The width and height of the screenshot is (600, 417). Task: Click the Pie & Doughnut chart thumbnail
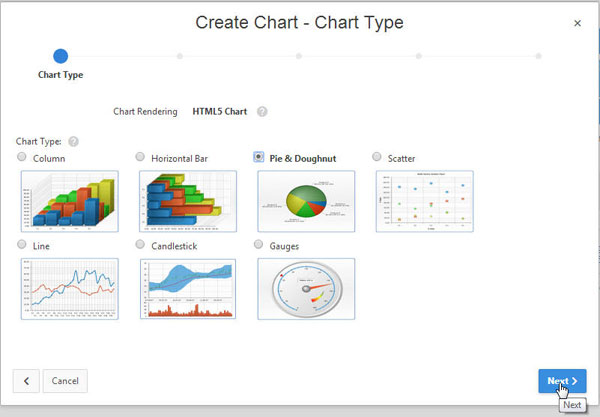(306, 201)
